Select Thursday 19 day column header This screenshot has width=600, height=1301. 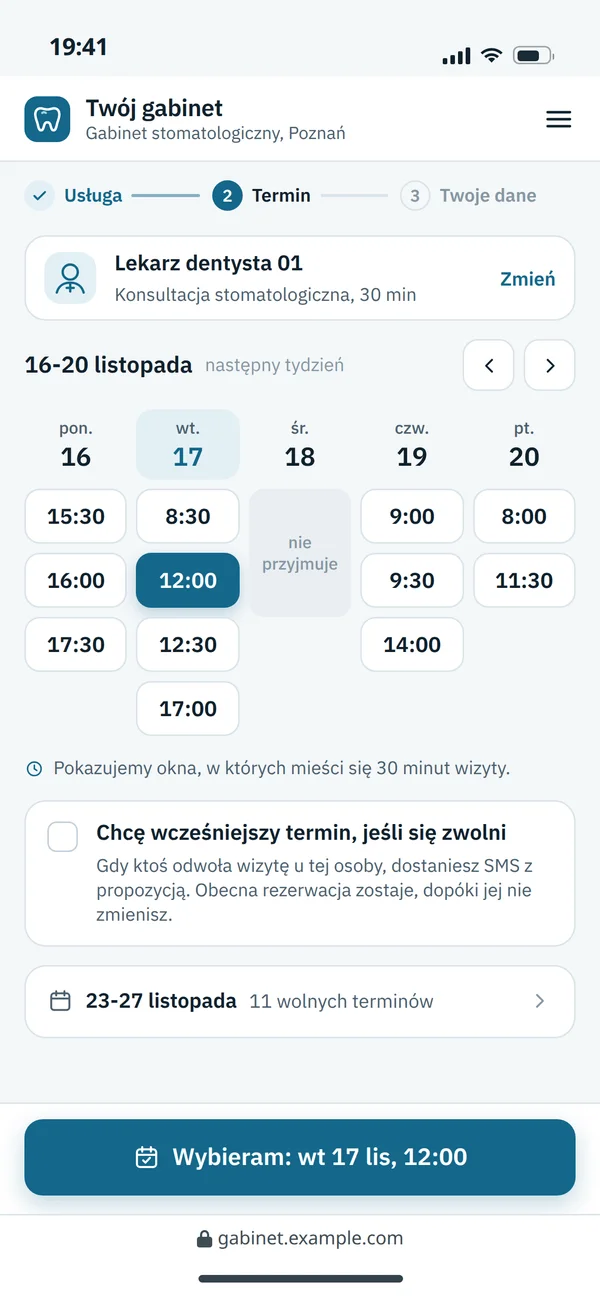(x=412, y=445)
